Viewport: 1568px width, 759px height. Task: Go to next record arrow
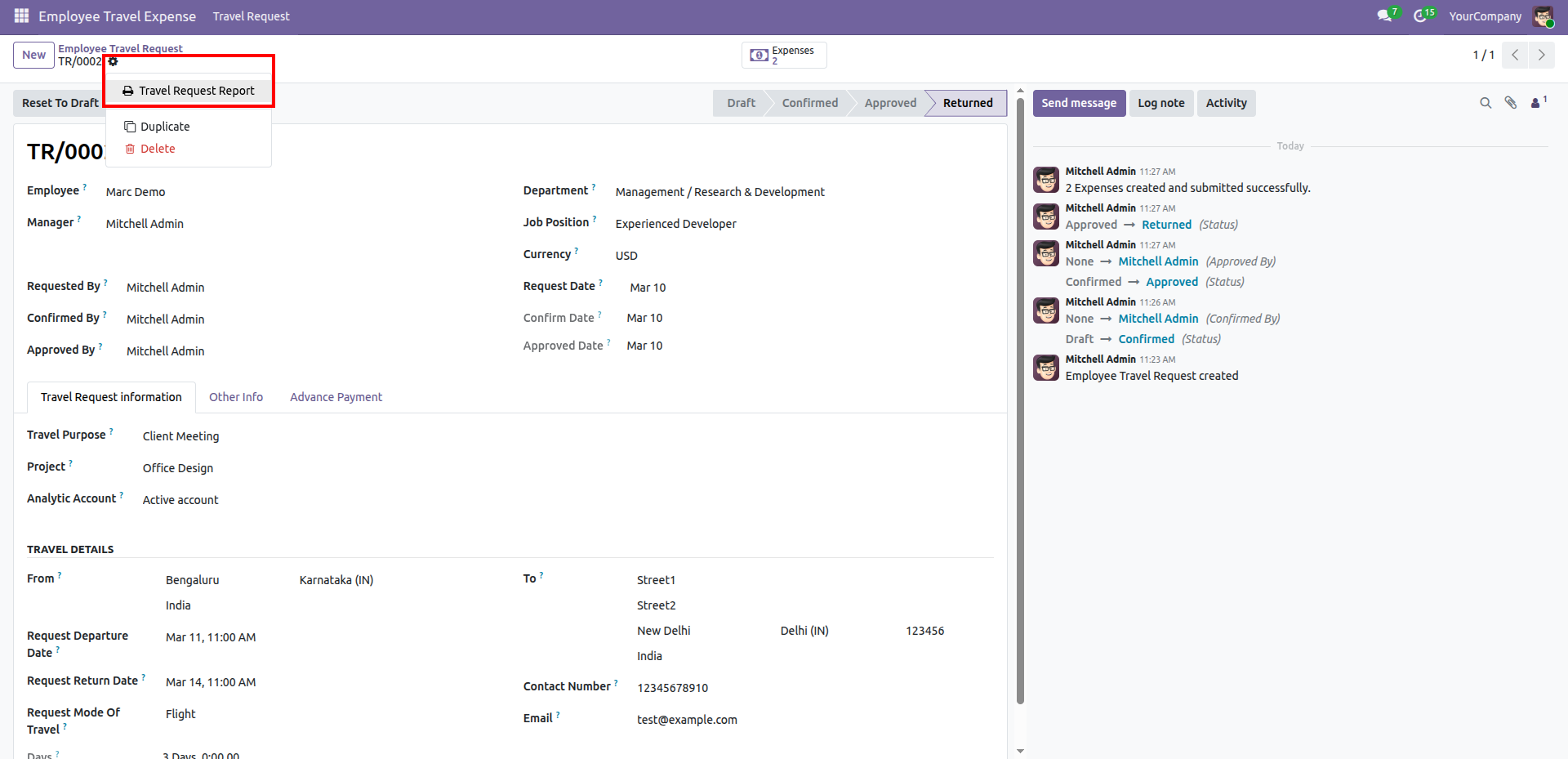(x=1541, y=55)
